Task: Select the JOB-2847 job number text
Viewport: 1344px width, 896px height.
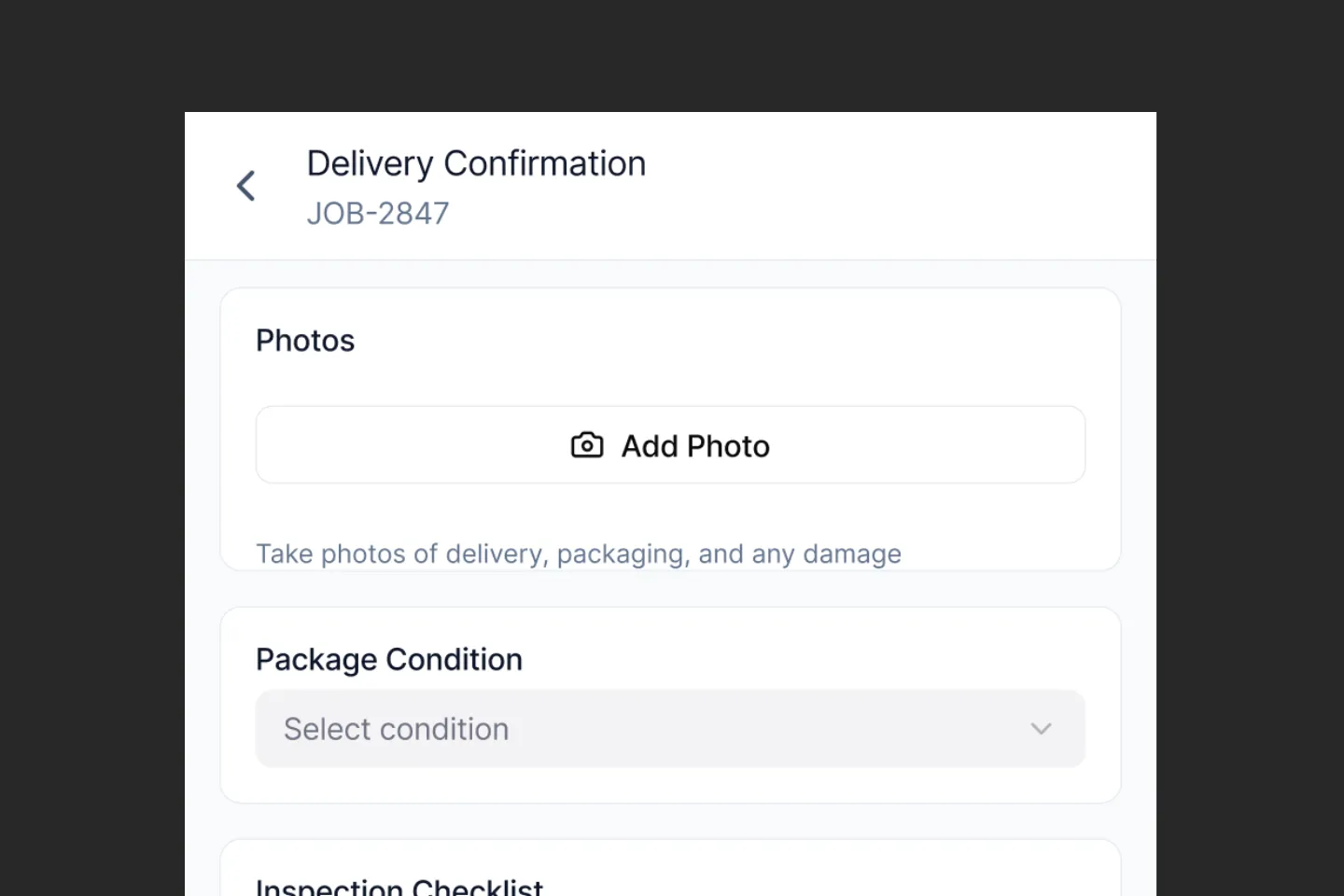Action: pos(378,214)
